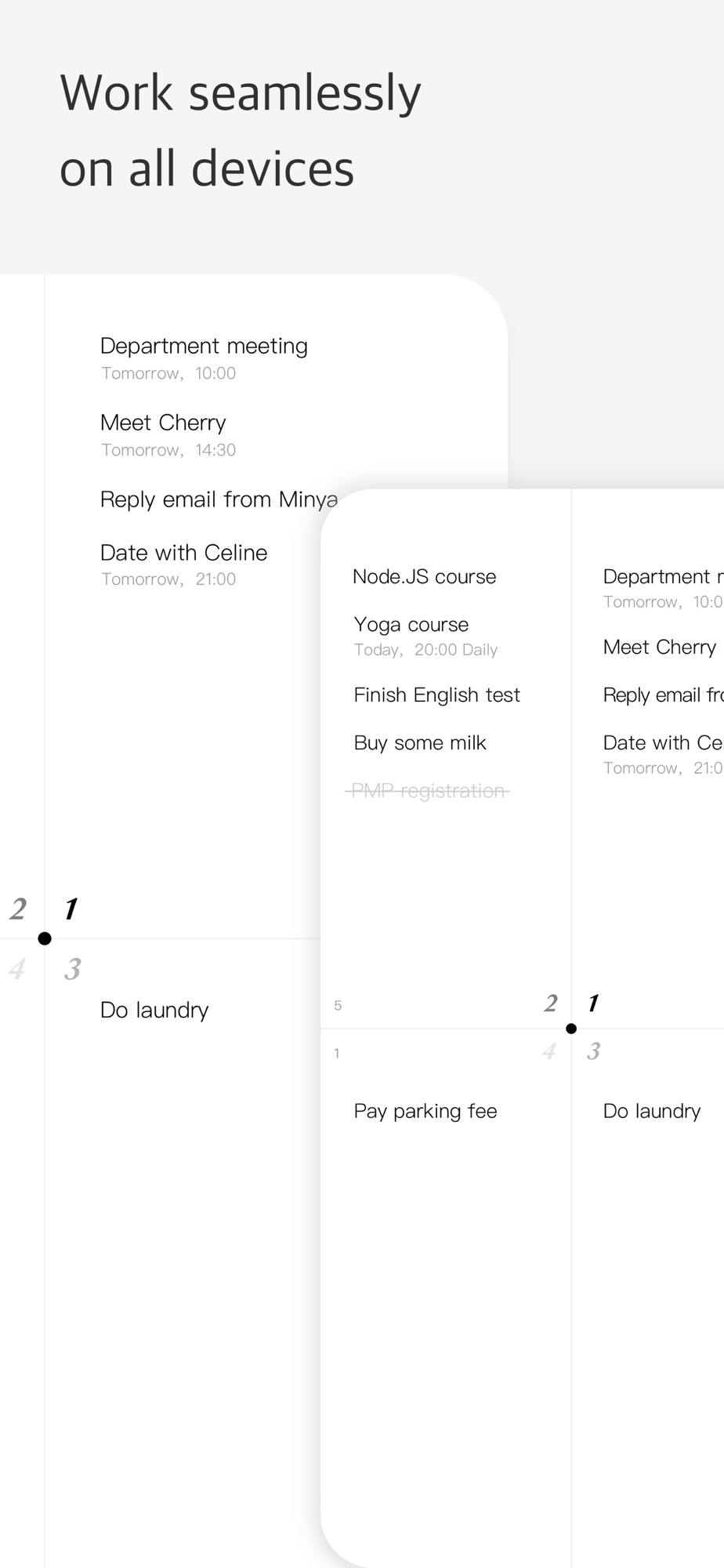Click completed PMP registration task
This screenshot has width=724, height=1568.
coord(428,791)
